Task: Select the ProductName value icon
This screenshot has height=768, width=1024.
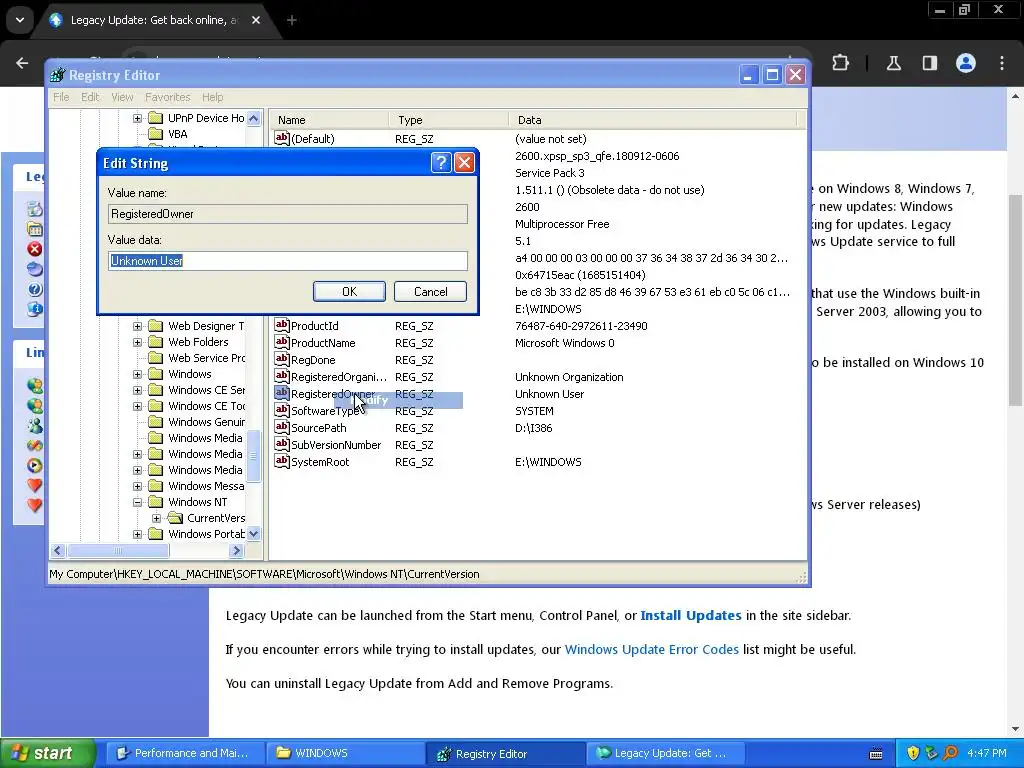Action: [281, 342]
